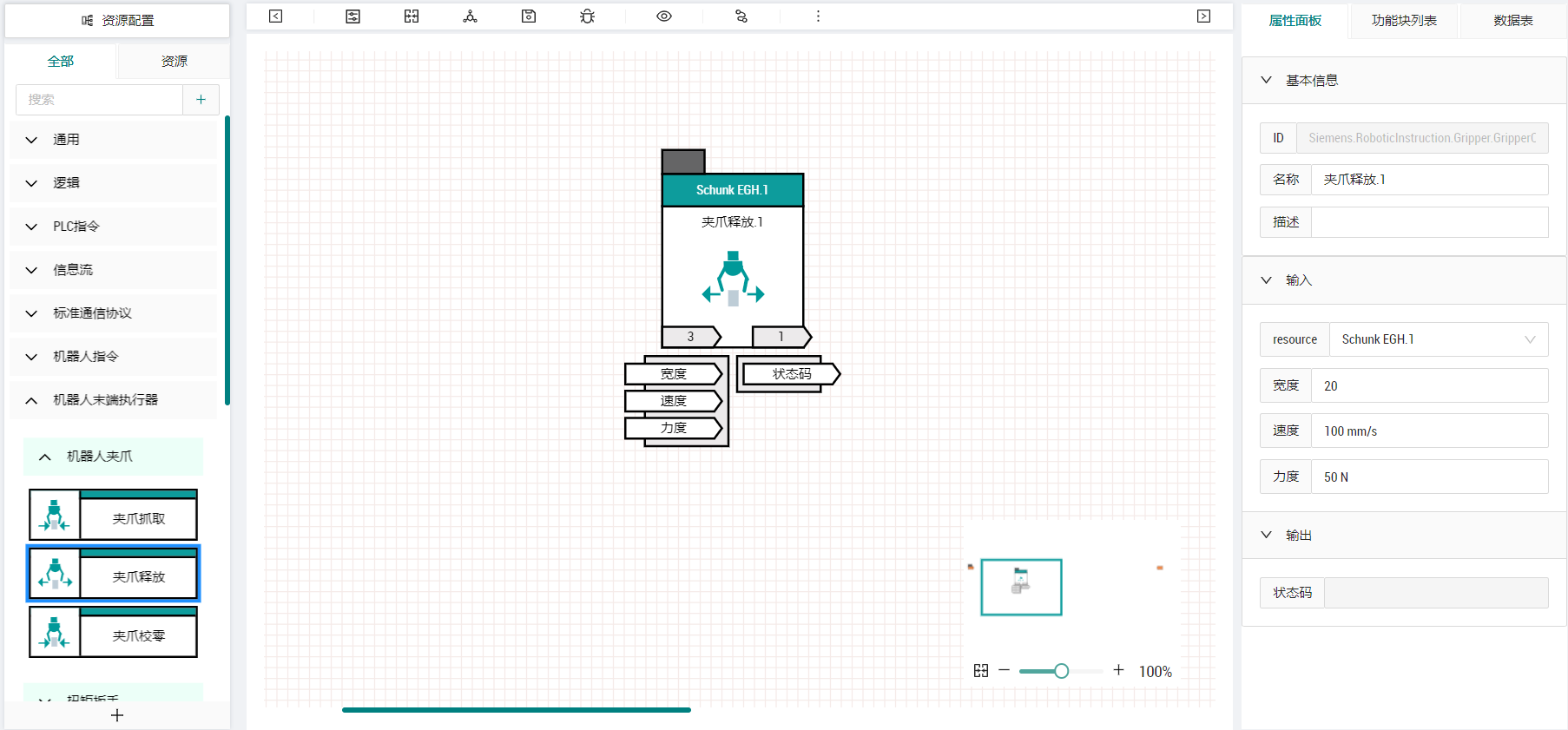Click the bug-shaped debug icon in toolbar
The image size is (1568, 730).
click(x=588, y=16)
